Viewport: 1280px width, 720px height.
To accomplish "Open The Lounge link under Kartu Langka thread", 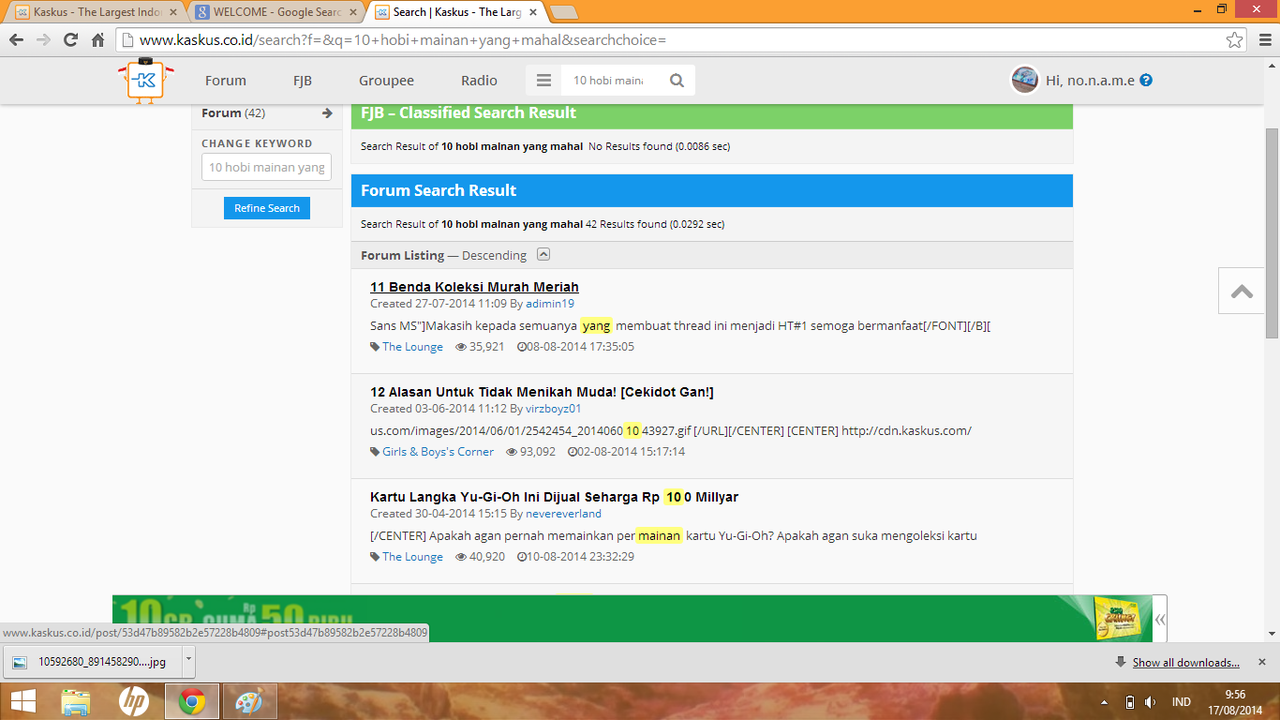I will pos(413,557).
